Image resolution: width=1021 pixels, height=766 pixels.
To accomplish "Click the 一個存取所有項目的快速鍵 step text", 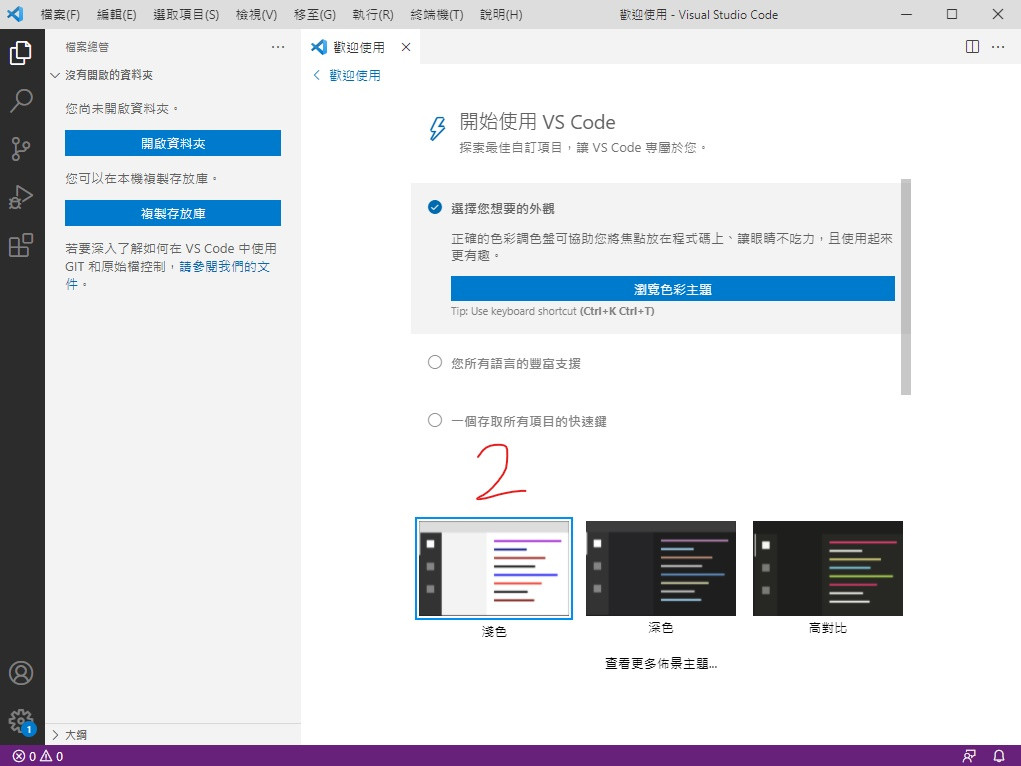I will click(x=529, y=421).
